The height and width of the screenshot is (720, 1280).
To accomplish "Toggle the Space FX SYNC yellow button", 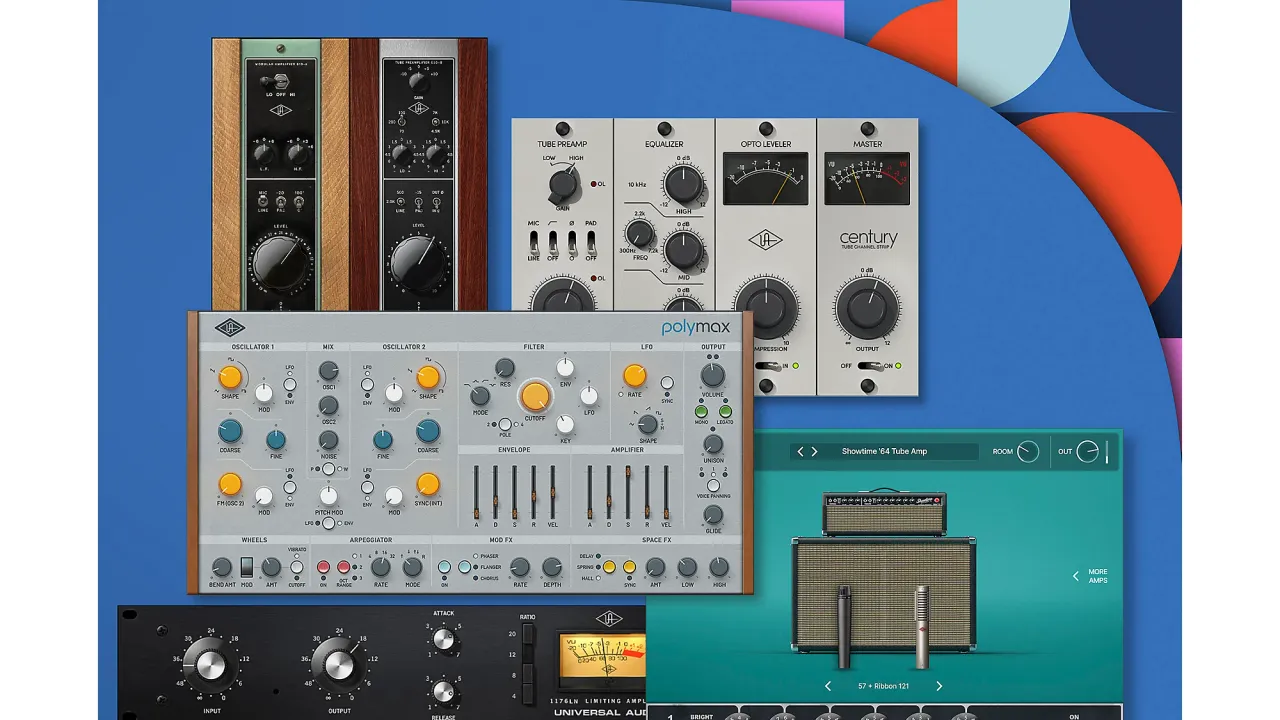I will coord(629,567).
